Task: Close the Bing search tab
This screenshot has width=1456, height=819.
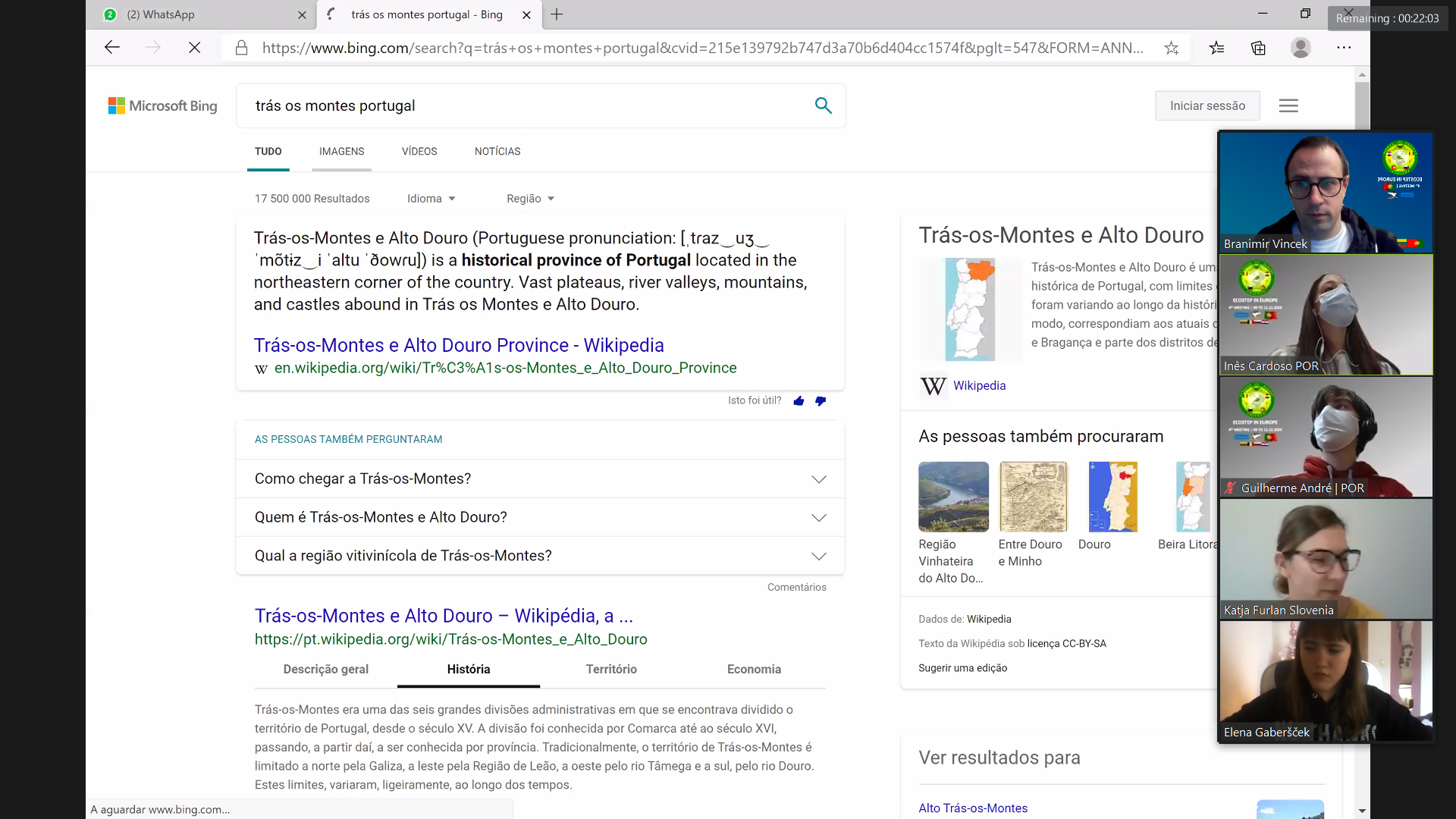Action: [526, 14]
